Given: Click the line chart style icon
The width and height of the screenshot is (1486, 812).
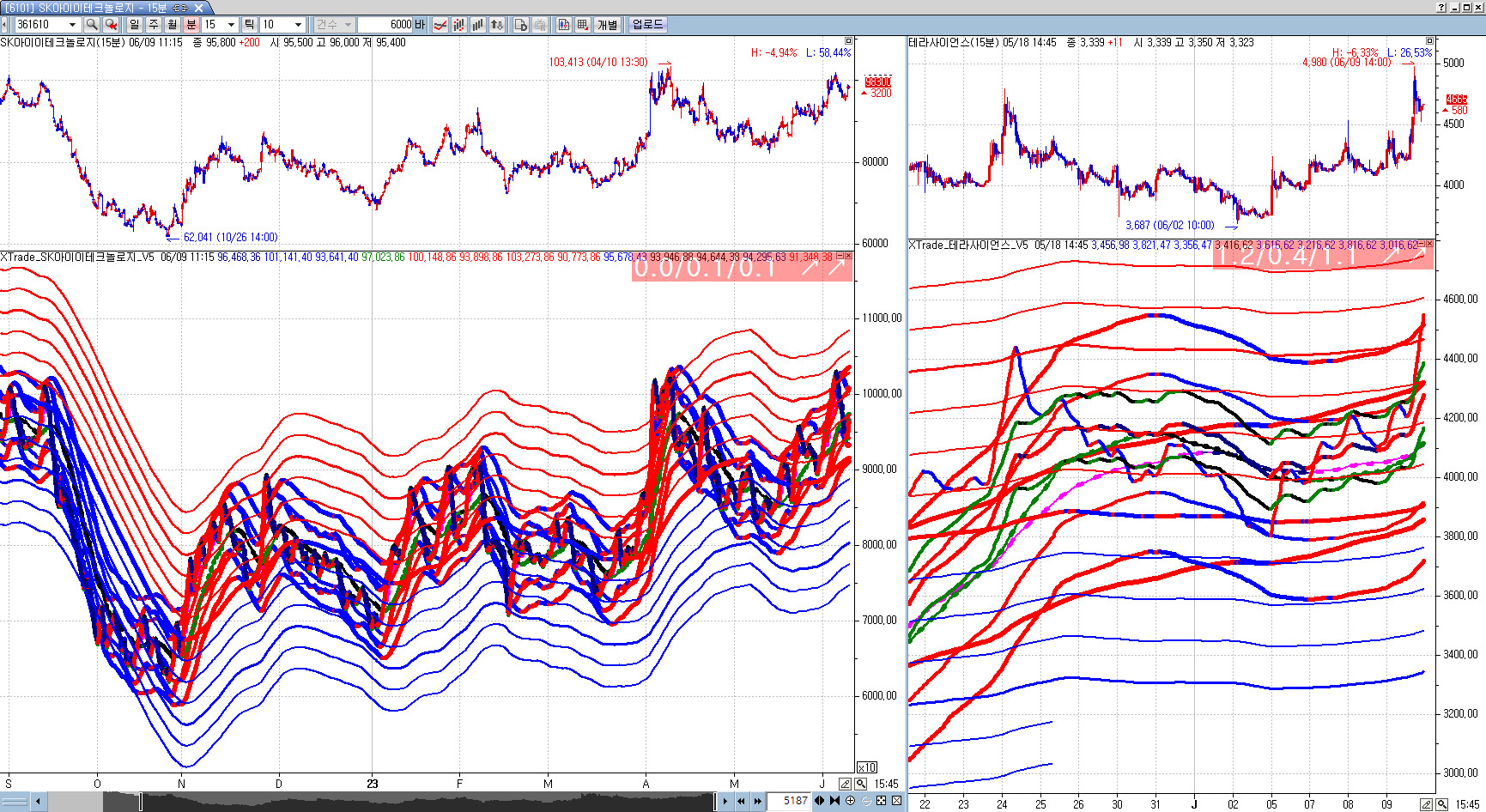Looking at the screenshot, I should (440, 25).
